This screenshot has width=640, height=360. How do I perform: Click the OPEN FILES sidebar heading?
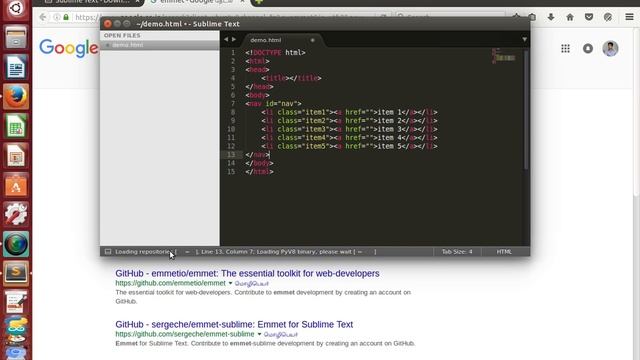[122, 36]
